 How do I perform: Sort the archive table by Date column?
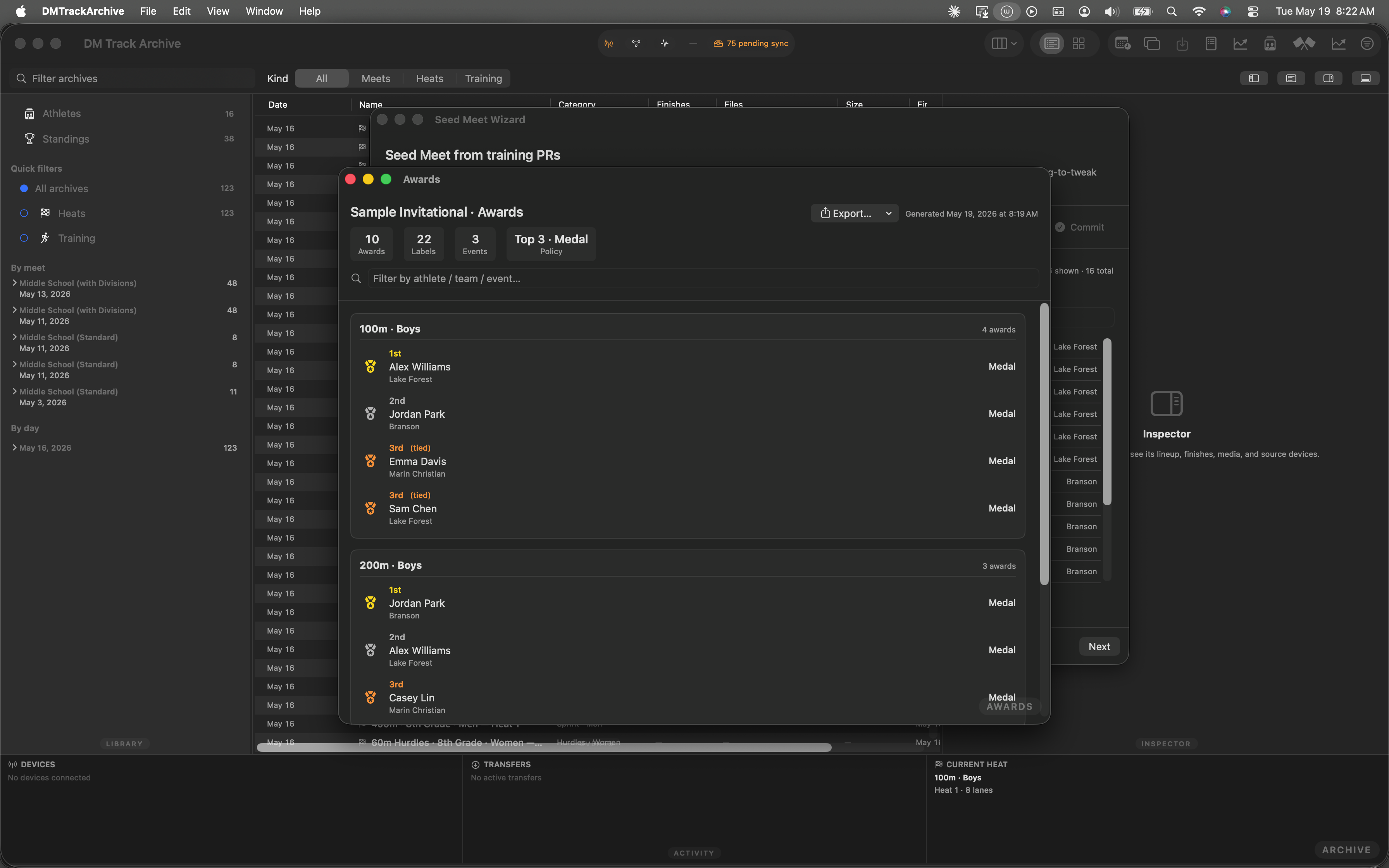tap(278, 105)
